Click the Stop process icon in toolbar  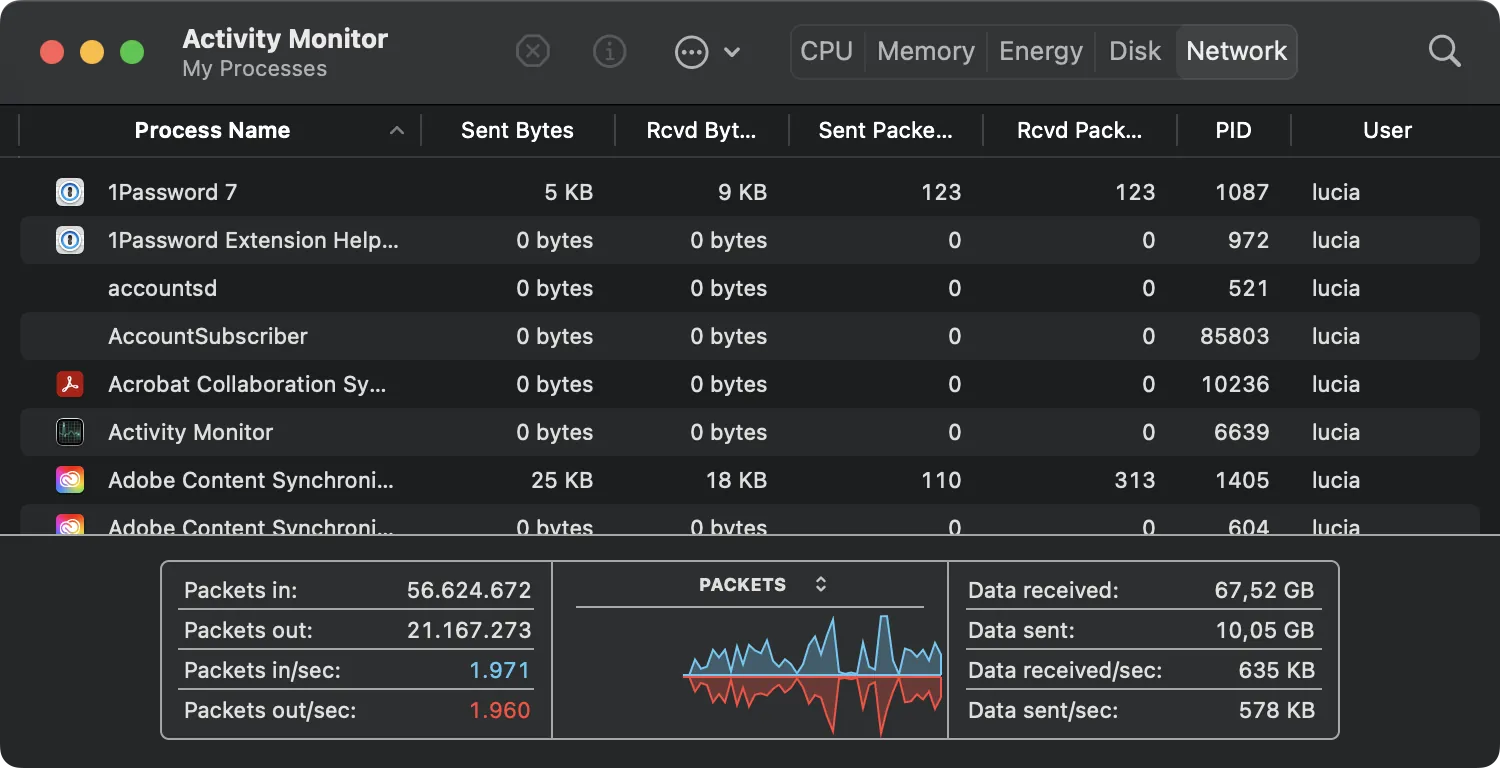tap(533, 51)
